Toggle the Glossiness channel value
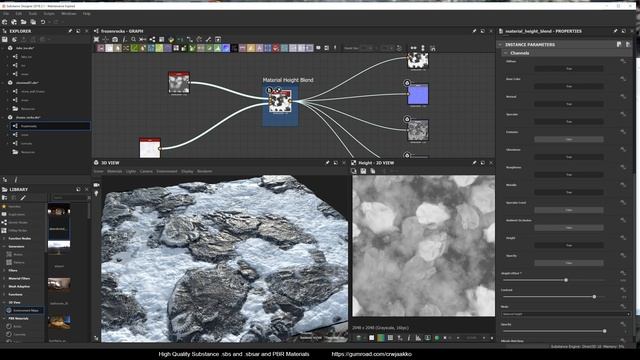This screenshot has width=640, height=360. point(569,157)
